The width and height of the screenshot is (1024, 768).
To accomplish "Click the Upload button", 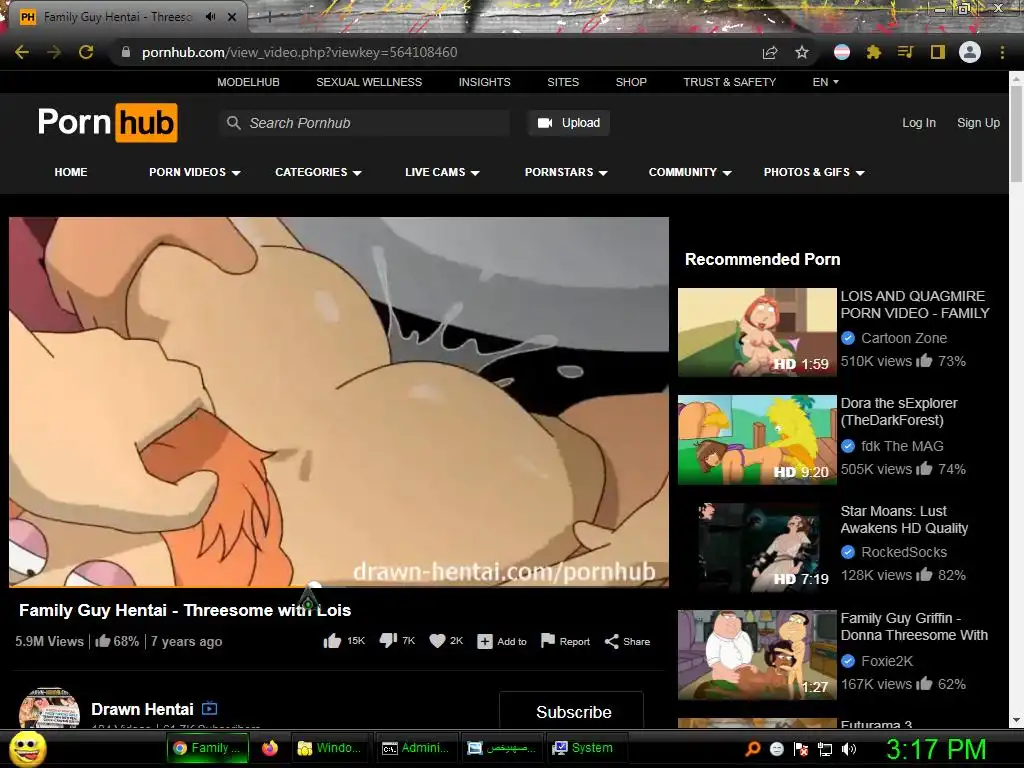I will pyautogui.click(x=569, y=123).
